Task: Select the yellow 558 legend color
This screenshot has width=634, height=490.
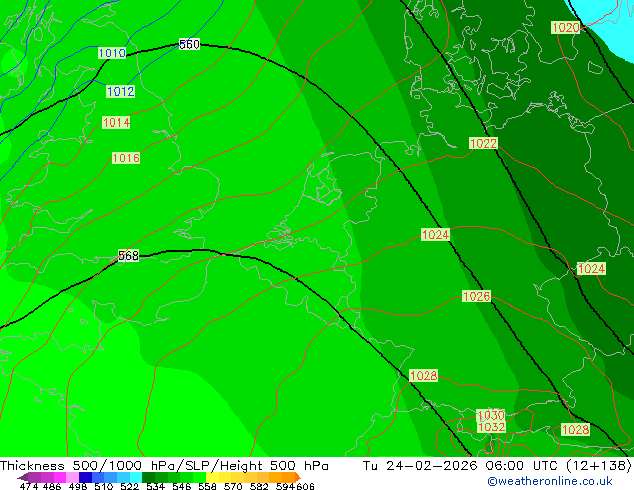Action: pyautogui.click(x=215, y=478)
